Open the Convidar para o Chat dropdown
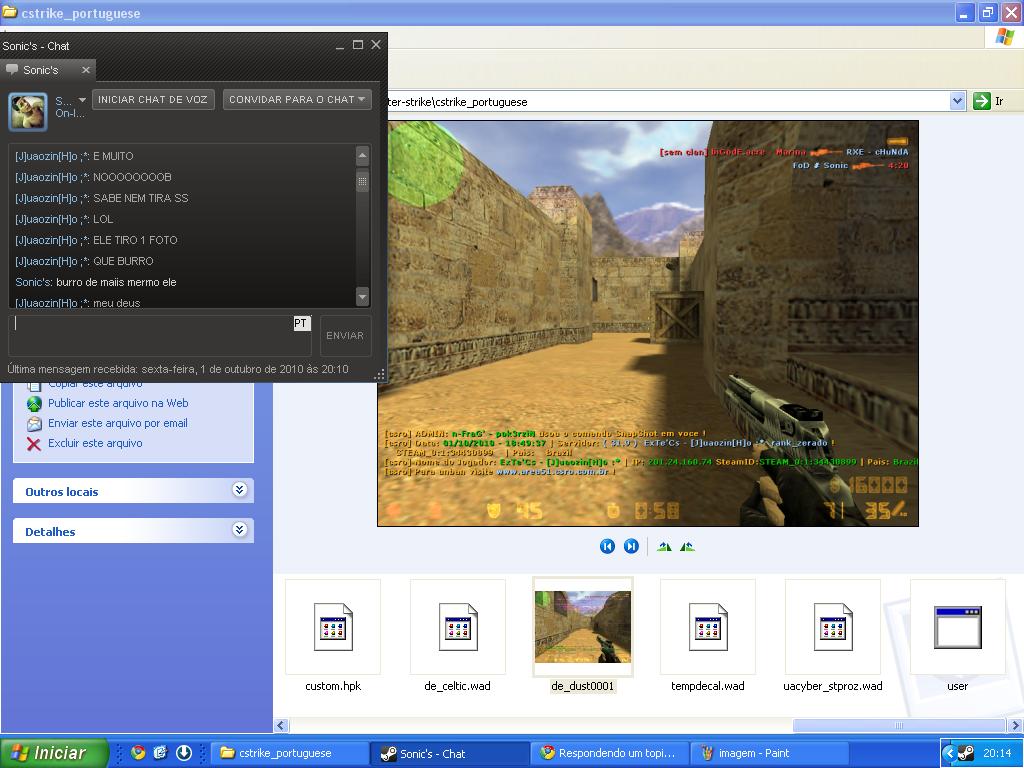1024x768 pixels. click(297, 99)
